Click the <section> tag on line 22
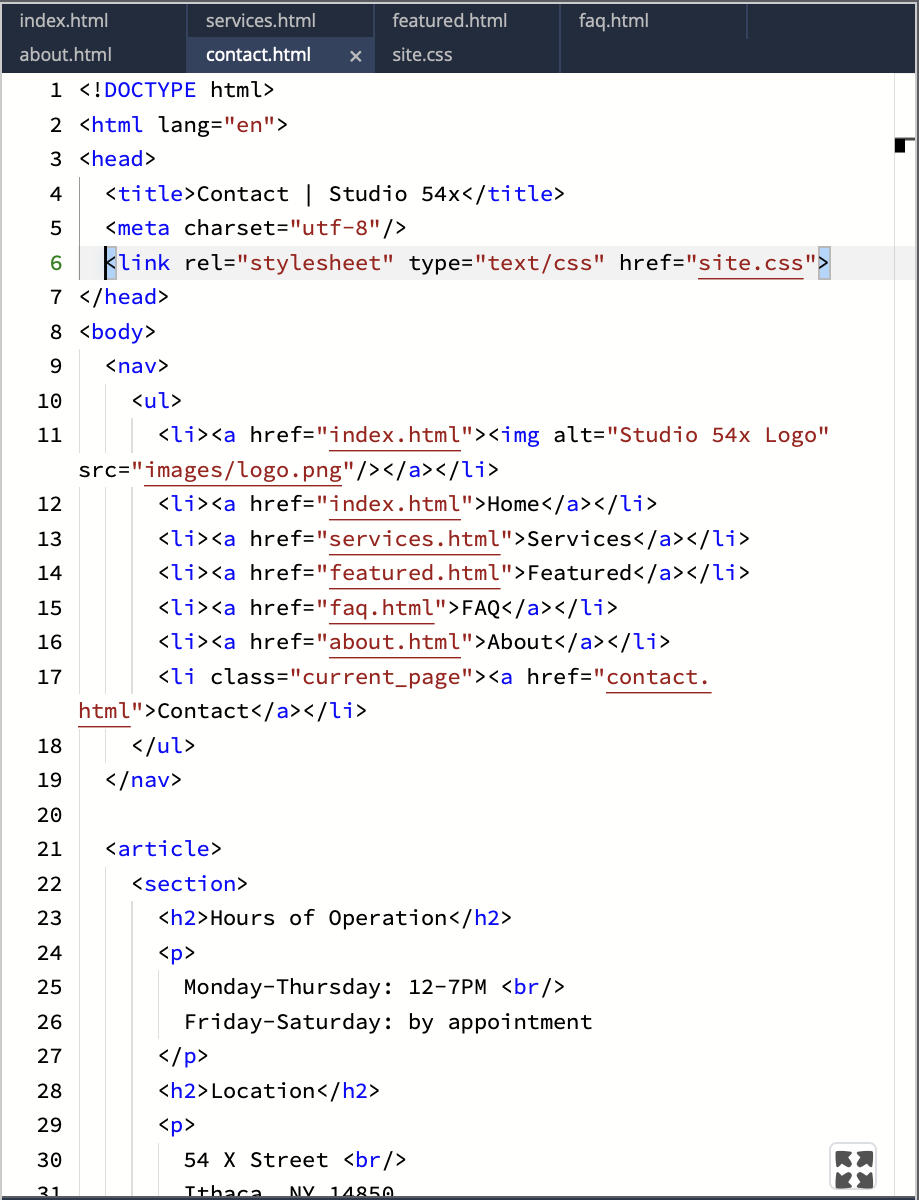 click(190, 884)
